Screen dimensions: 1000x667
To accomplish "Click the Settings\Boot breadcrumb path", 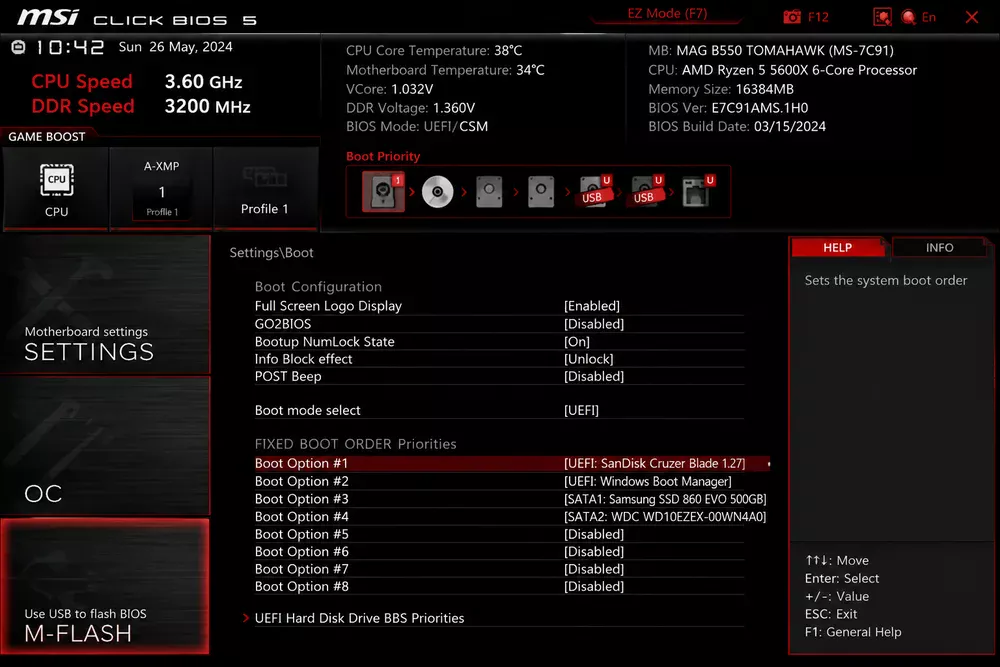I will (x=271, y=253).
